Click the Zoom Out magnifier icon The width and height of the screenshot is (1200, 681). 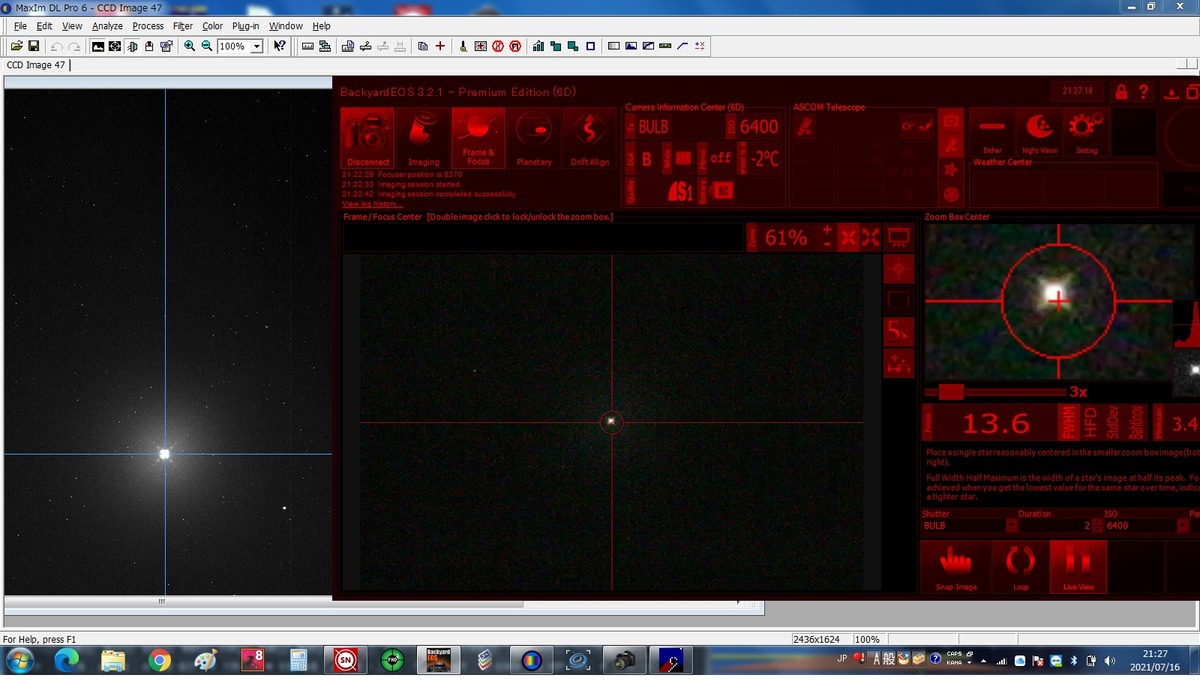point(207,46)
